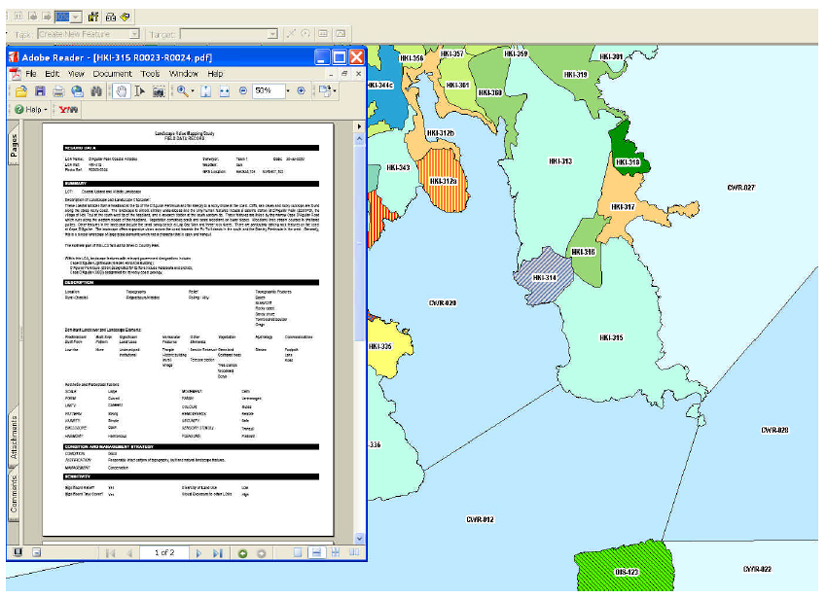Image resolution: width=827 pixels, height=598 pixels.
Task: Open Search with the binoculars icon
Action: tap(96, 91)
